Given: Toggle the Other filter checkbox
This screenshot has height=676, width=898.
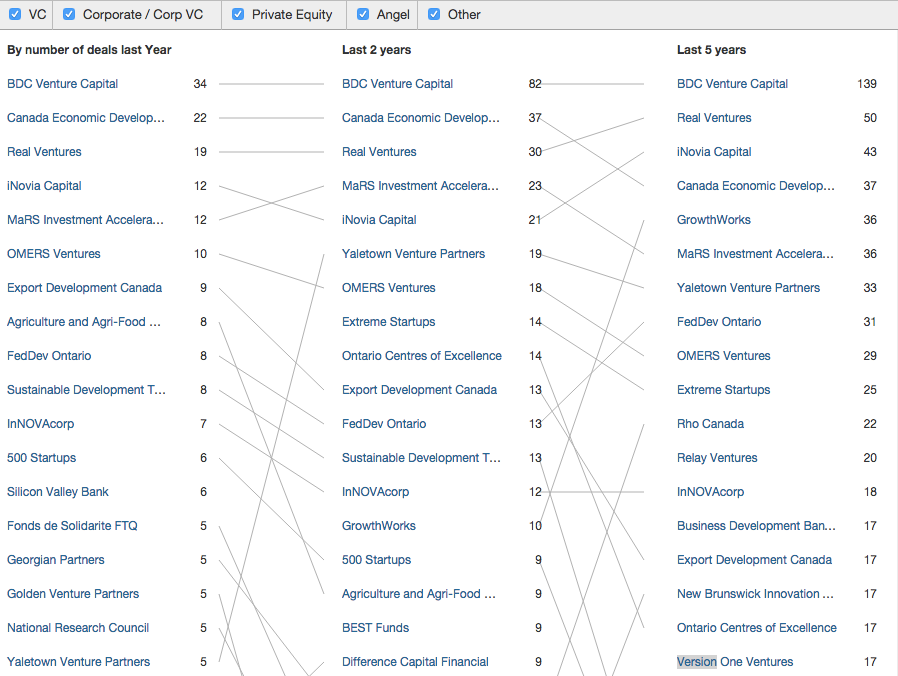Looking at the screenshot, I should pyautogui.click(x=434, y=15).
